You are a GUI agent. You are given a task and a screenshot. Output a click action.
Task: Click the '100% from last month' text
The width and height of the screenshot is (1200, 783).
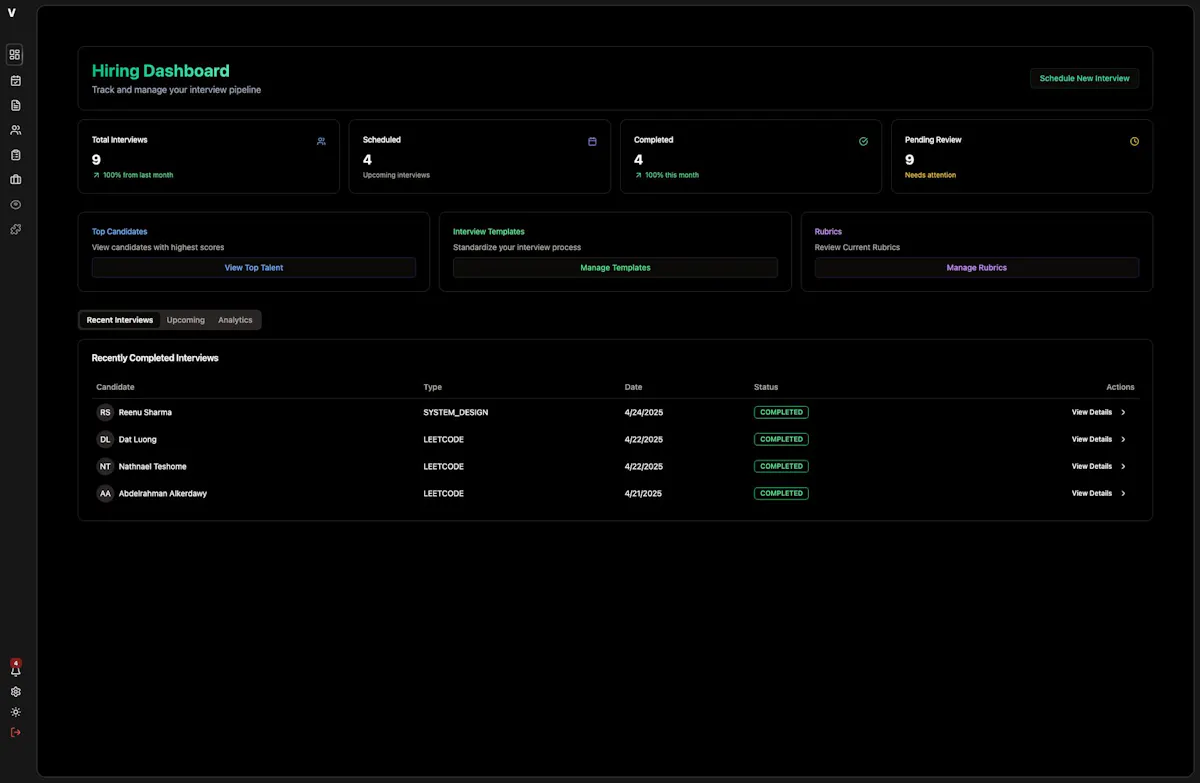click(x=138, y=175)
